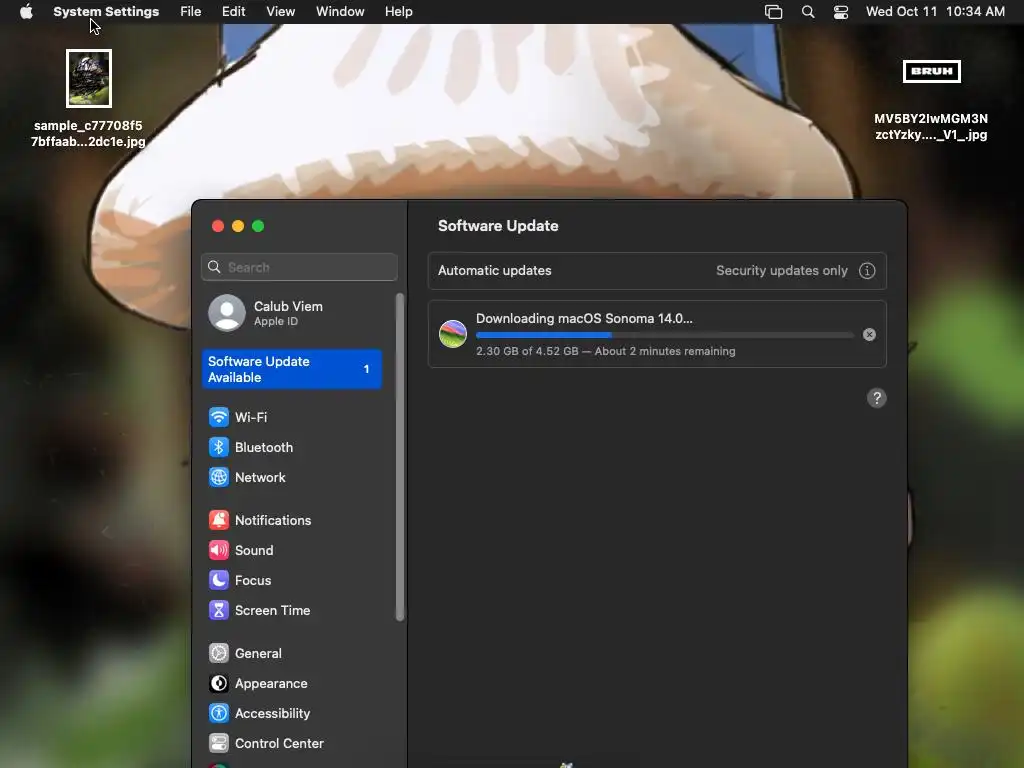
Task: Click the Notifications bell icon
Action: coord(219,520)
